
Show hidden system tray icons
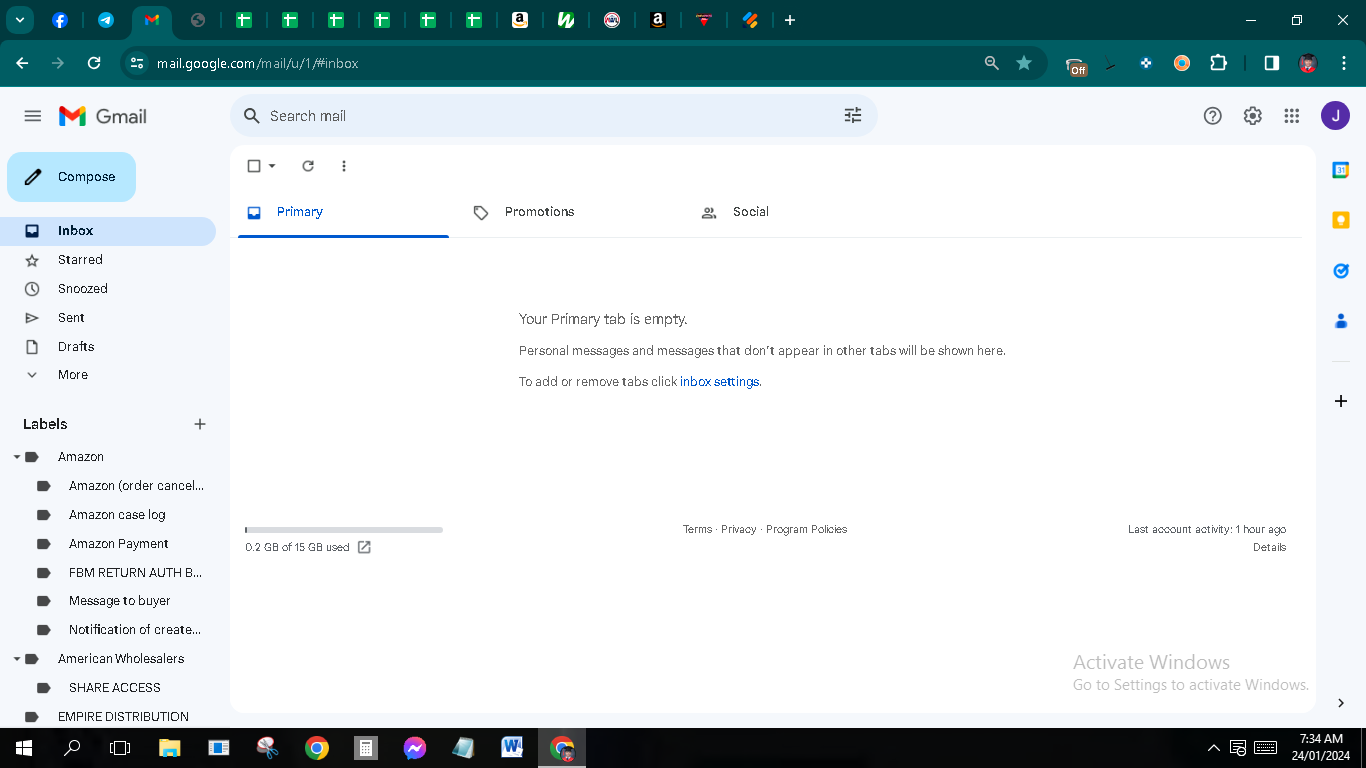coord(1214,748)
